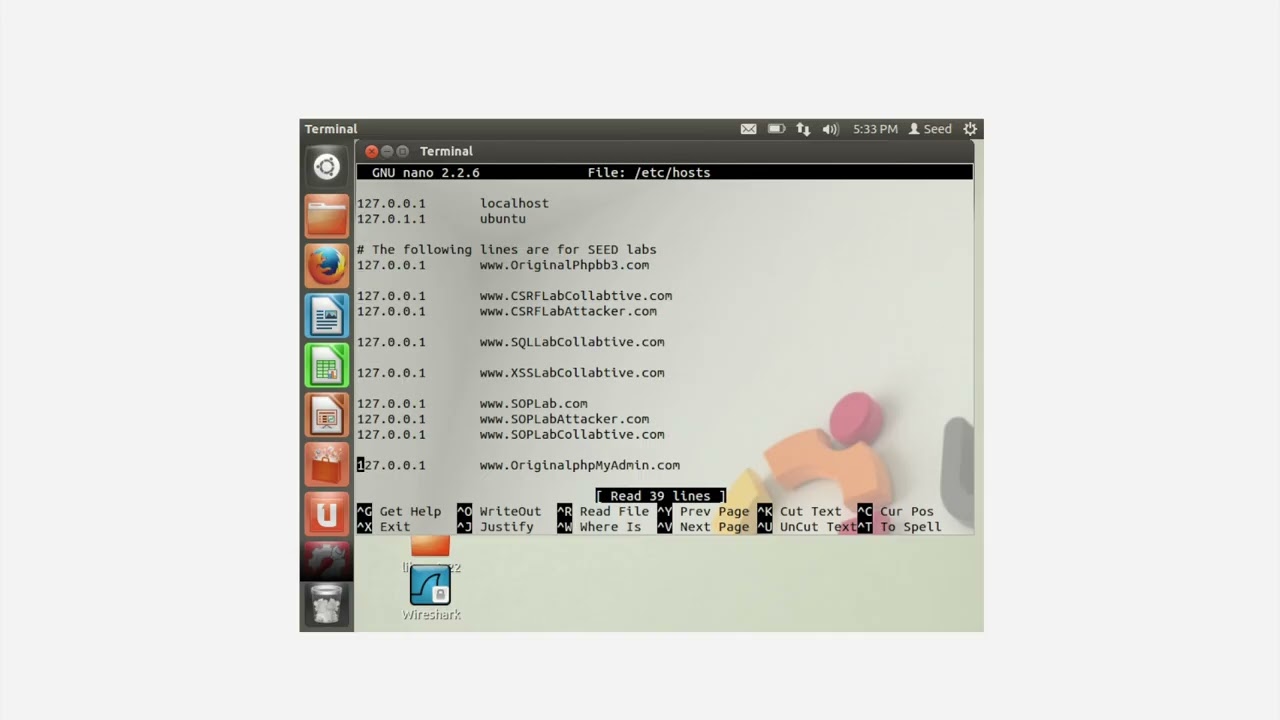Click the ^T To Spell shortcut label
The height and width of the screenshot is (720, 1280).
[x=899, y=527]
